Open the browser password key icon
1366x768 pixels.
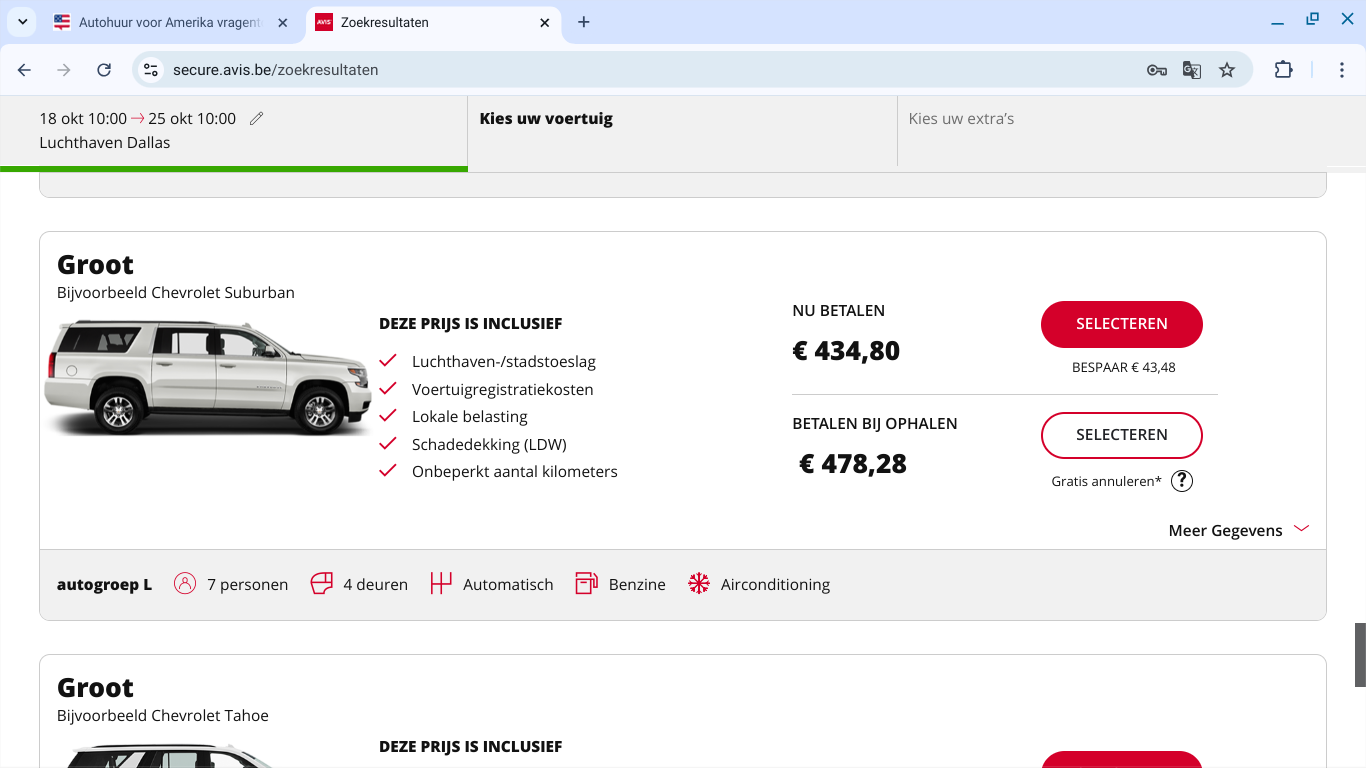coord(1157,70)
